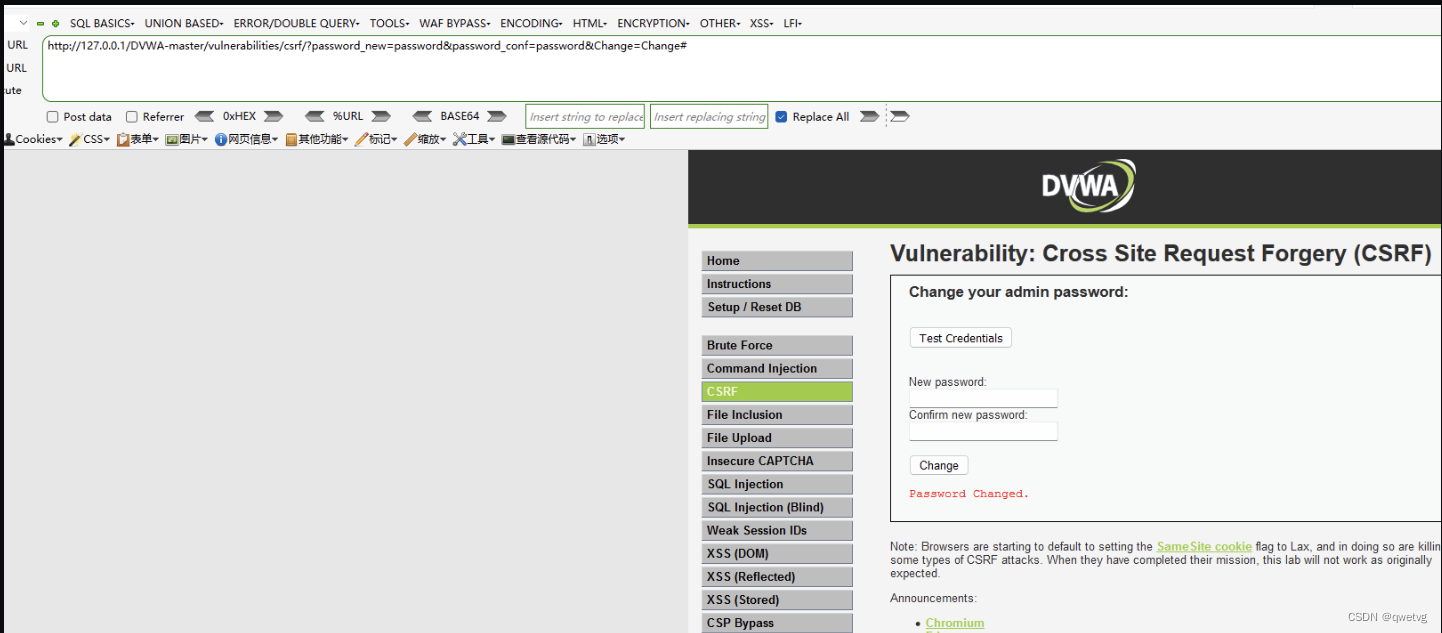Click the HackBar URL text area
1442x633 pixels.
(x=741, y=68)
